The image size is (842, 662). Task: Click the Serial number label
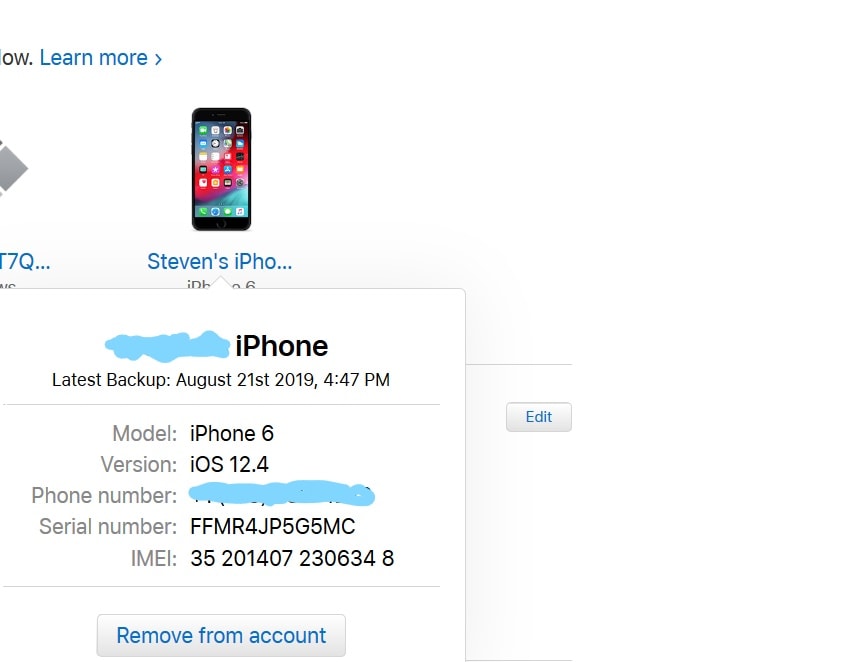(108, 527)
